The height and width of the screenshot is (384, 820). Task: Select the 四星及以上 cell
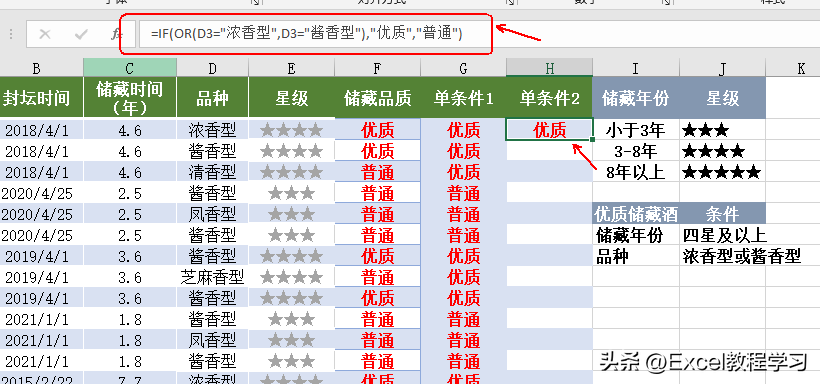[722, 235]
